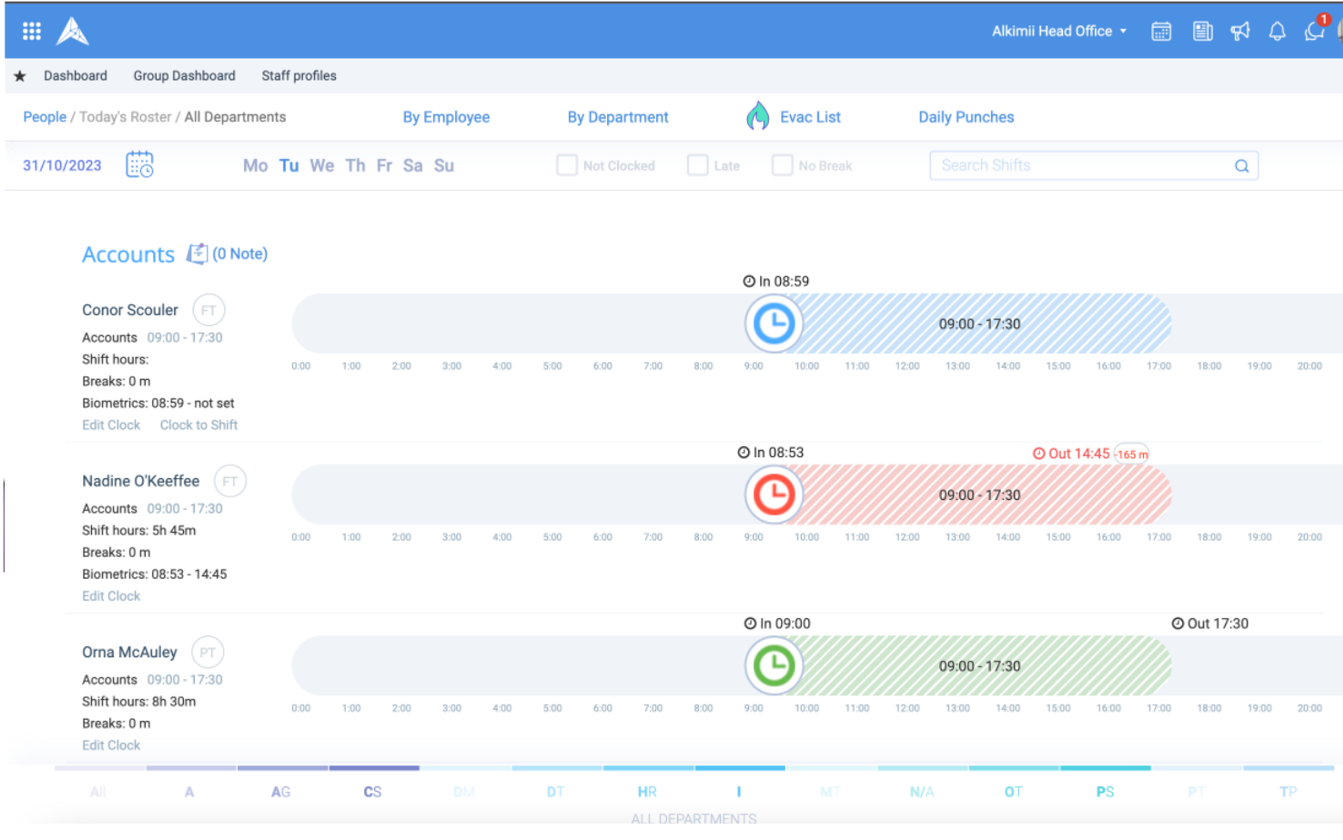
Task: Click Clock to Shift for Conor Scouler
Action: click(199, 425)
